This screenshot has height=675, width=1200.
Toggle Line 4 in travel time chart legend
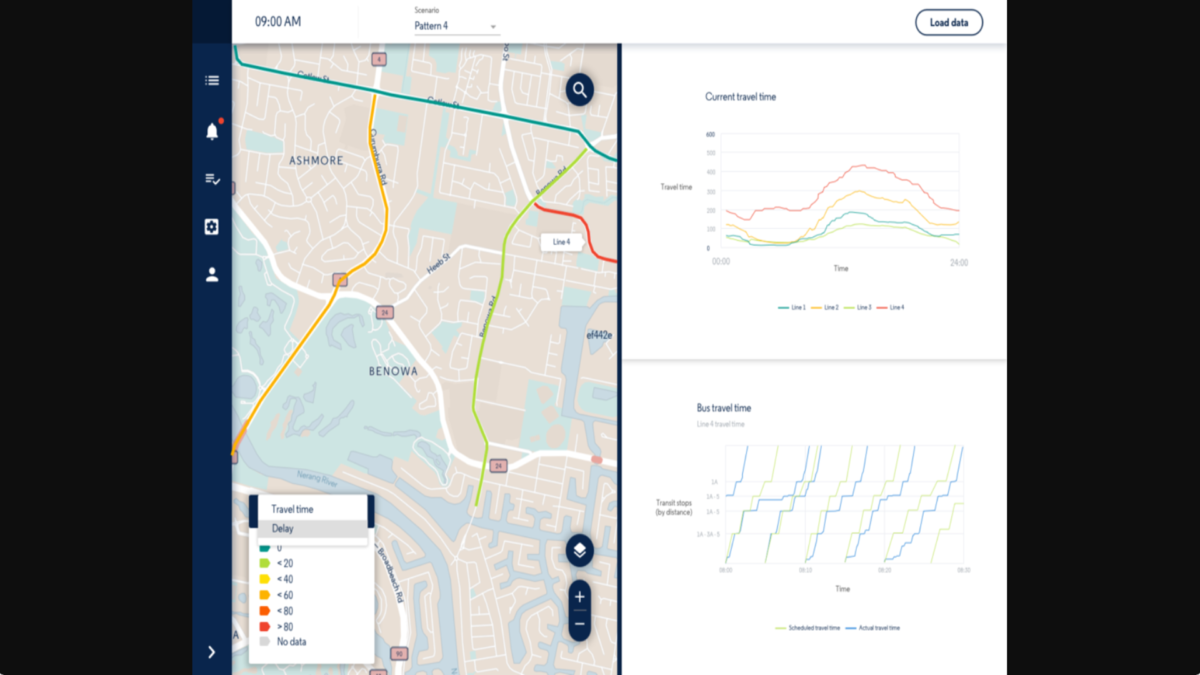pos(890,307)
